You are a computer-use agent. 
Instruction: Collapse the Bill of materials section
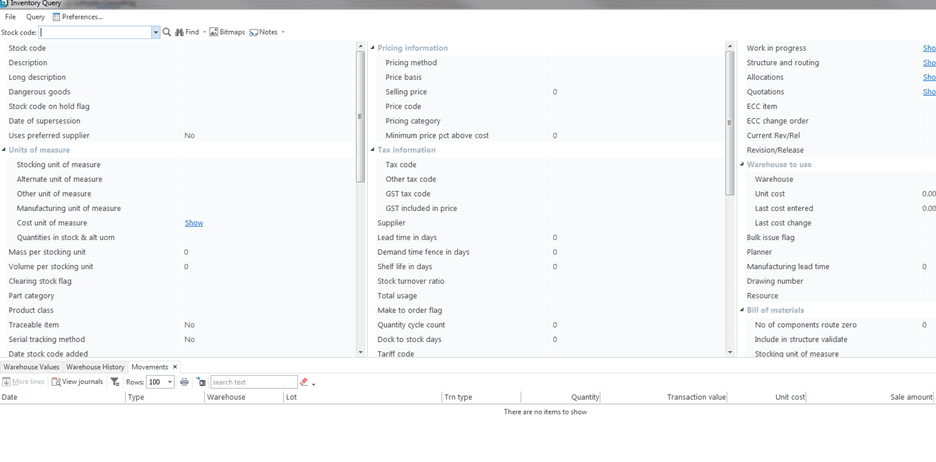tap(742, 310)
